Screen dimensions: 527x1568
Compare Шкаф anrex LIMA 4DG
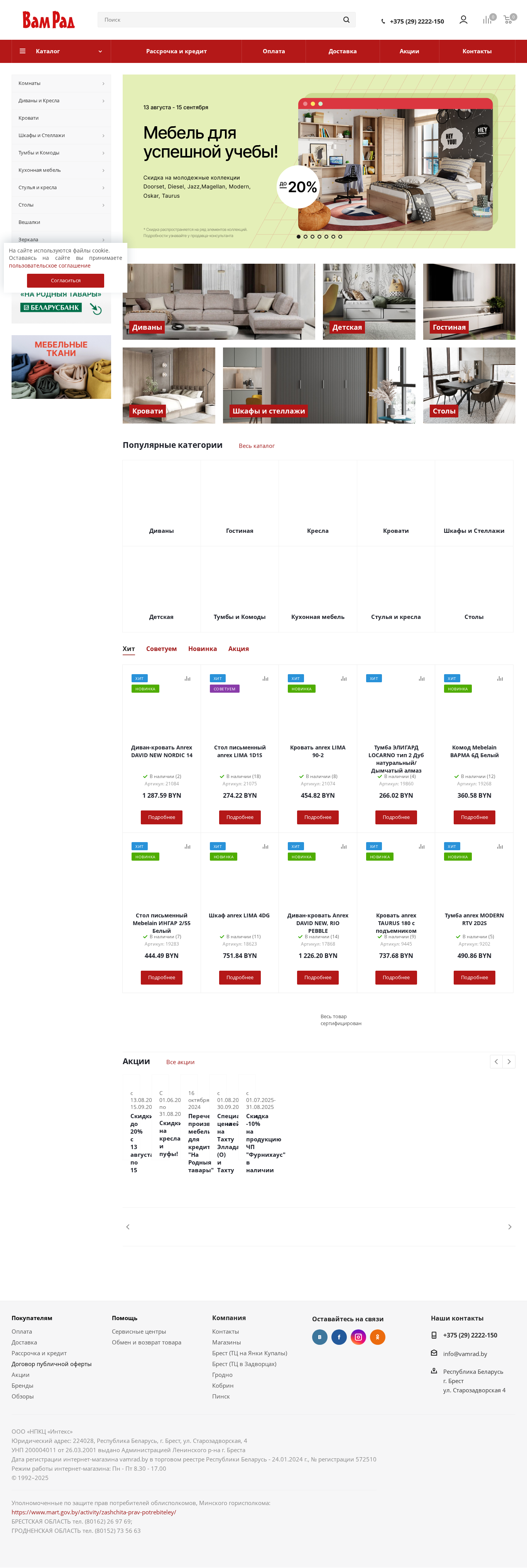[265, 846]
